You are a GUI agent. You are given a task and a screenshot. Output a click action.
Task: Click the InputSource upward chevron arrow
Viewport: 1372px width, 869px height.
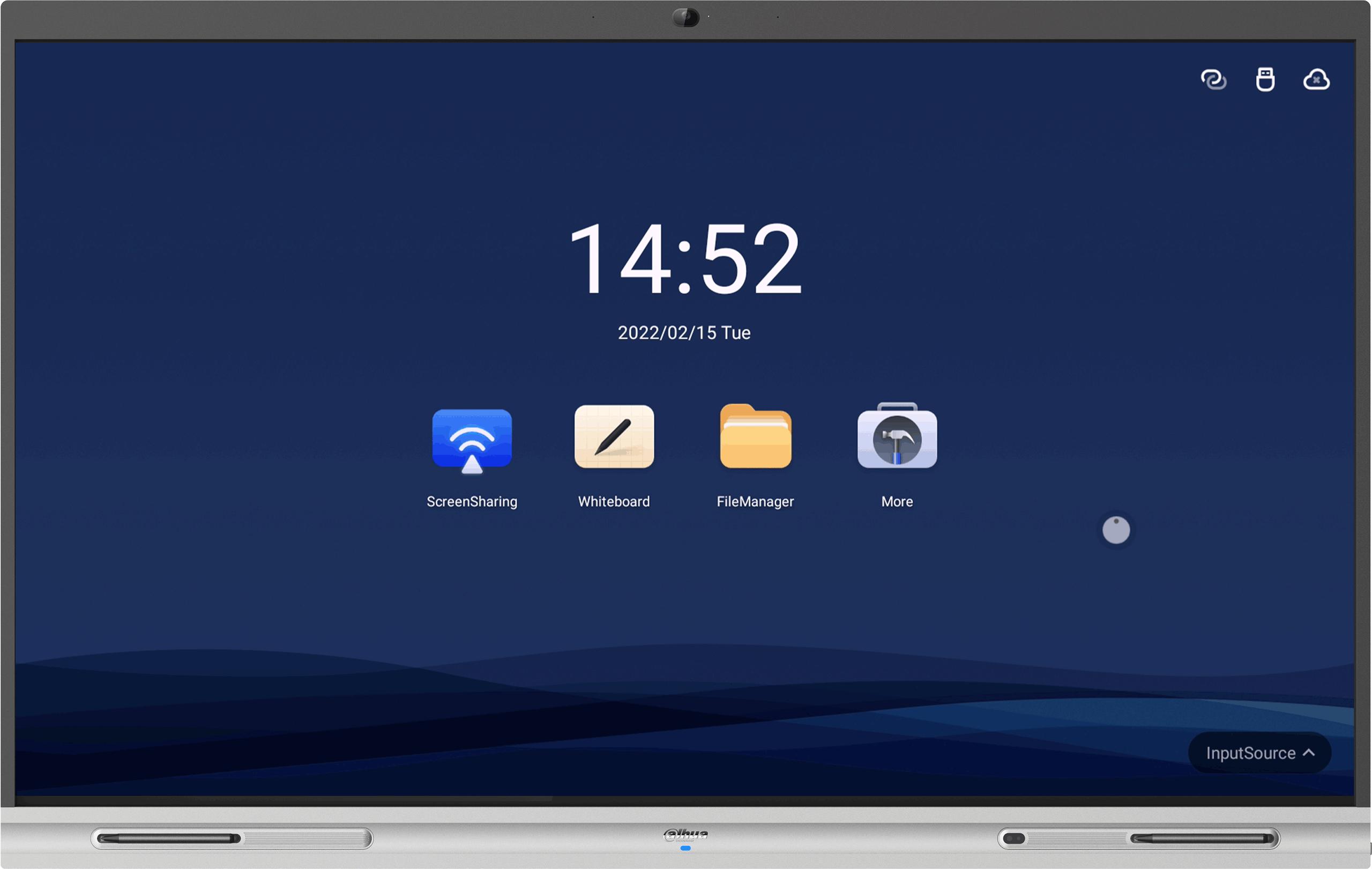pyautogui.click(x=1309, y=752)
